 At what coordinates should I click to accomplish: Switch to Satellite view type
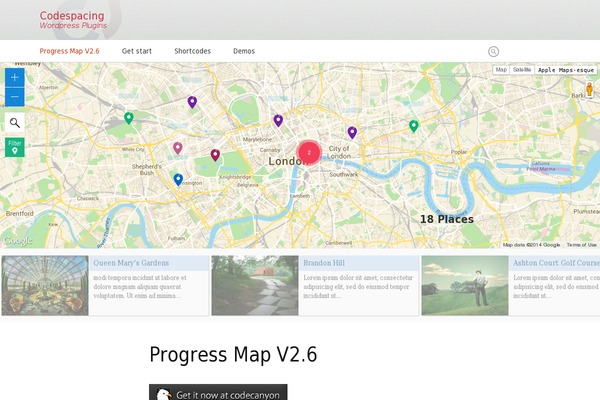(522, 70)
